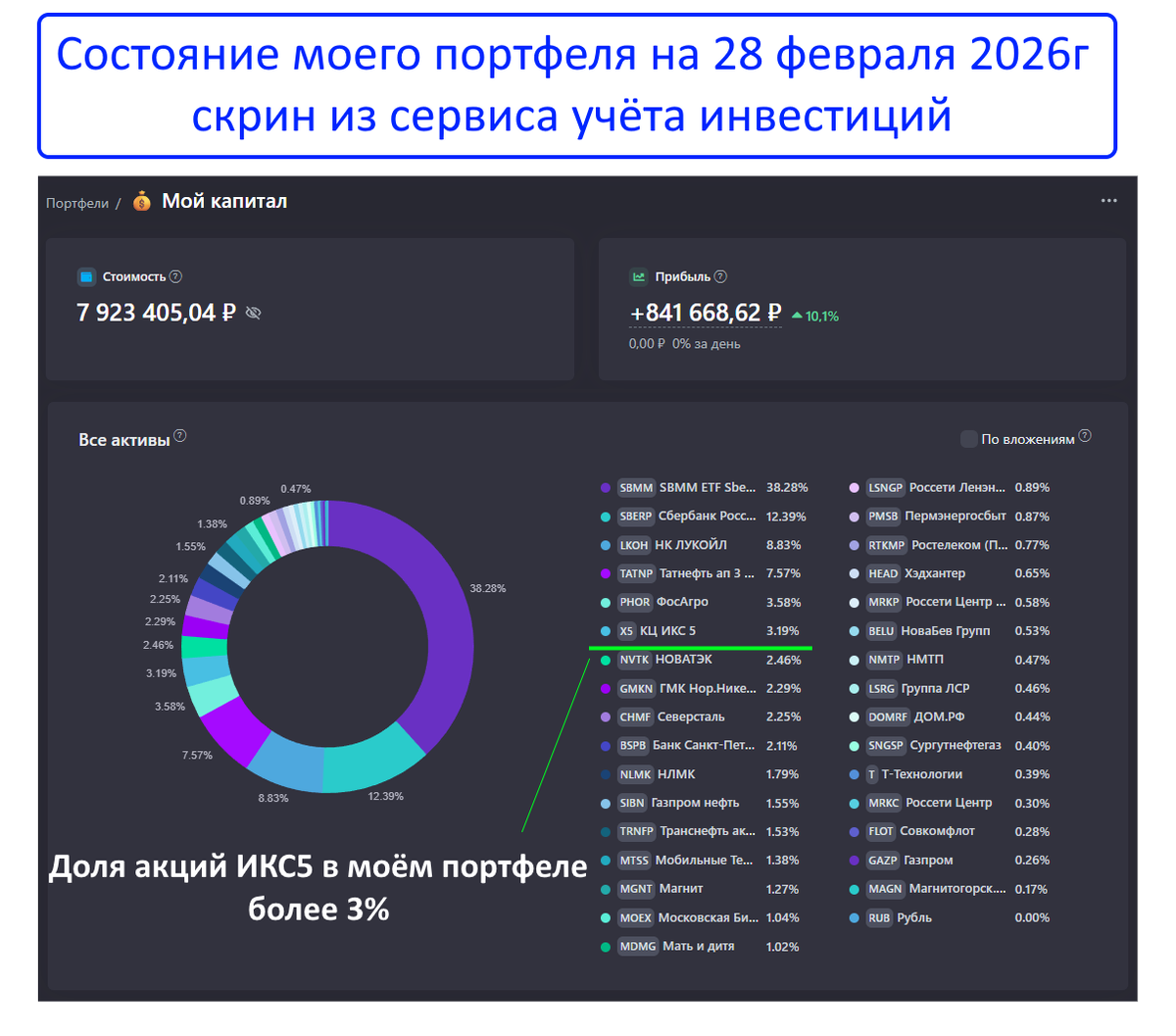Screen dimensions: 1176x1036
Task: Select the SBMM ticker badge
Action: 635,487
